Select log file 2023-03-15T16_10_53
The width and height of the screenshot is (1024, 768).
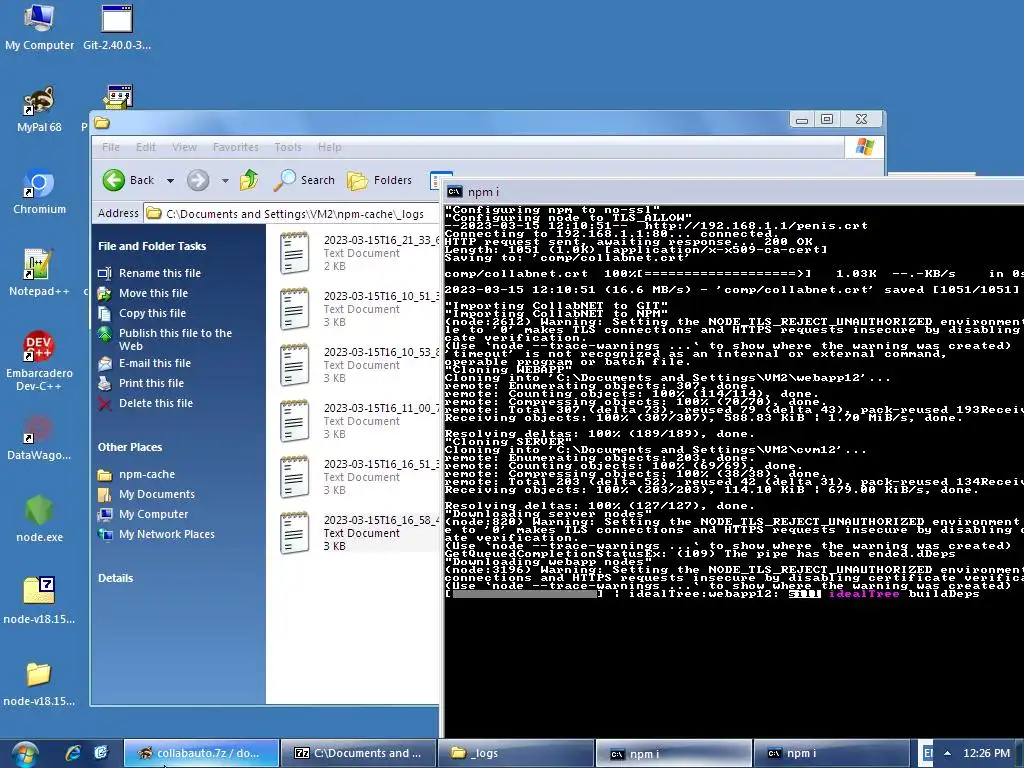pos(359,365)
